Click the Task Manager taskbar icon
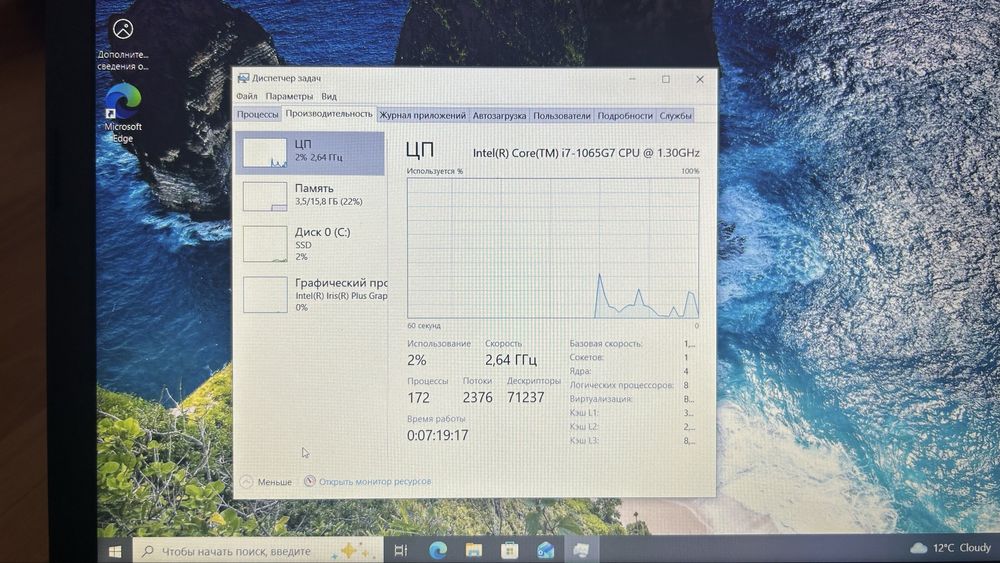Viewport: 1000px width, 563px height. pos(581,550)
